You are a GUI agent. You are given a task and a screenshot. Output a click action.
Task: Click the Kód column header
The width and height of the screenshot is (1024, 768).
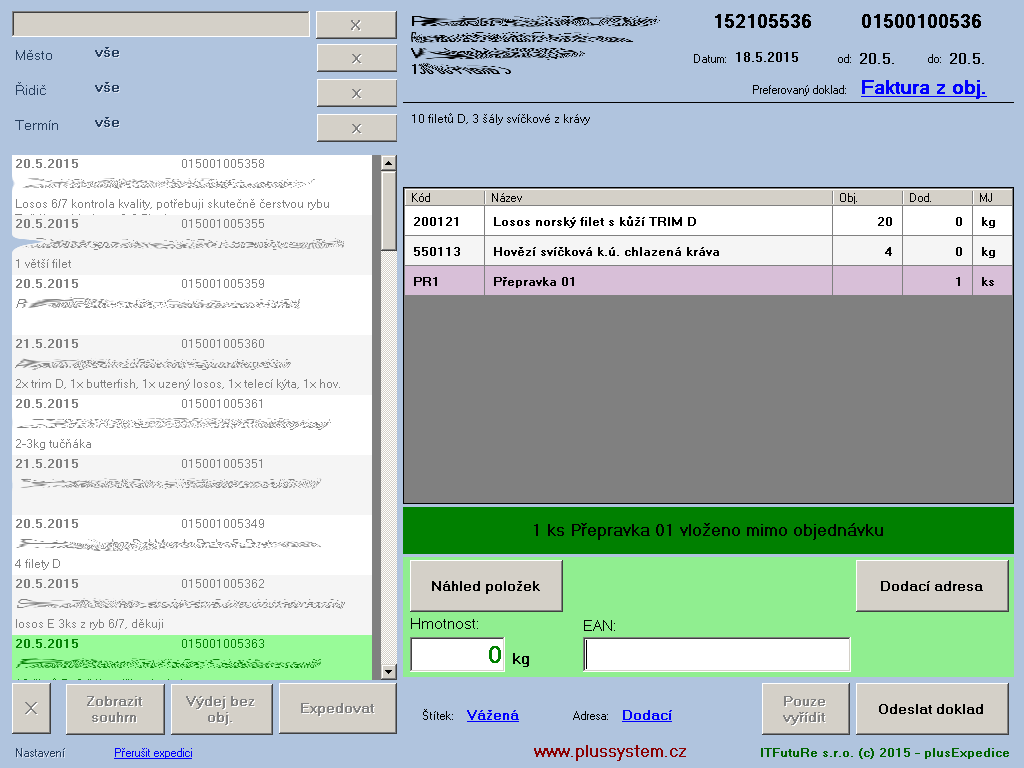coord(444,197)
